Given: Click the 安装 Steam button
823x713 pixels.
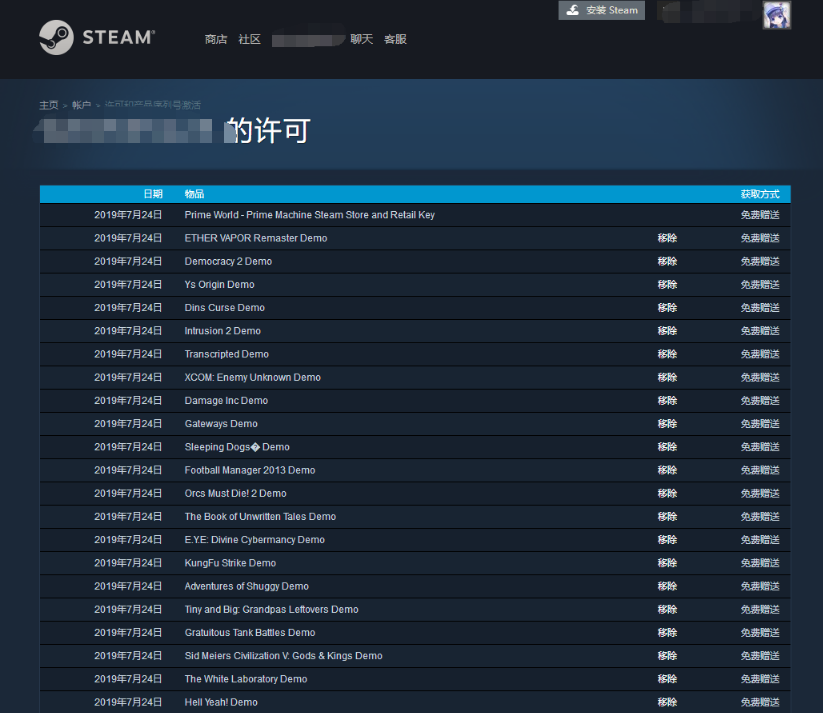Looking at the screenshot, I should point(602,10).
